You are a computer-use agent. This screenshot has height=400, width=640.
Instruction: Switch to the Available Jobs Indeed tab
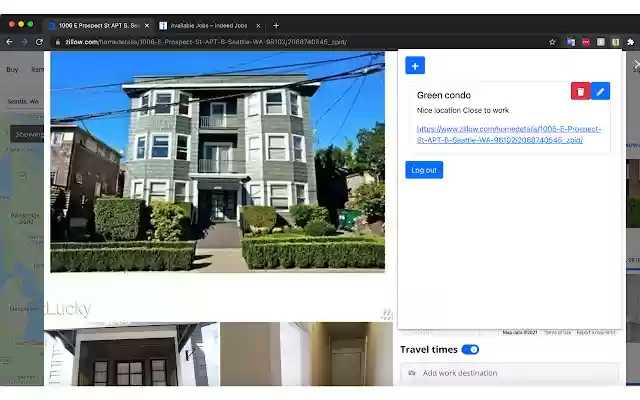tap(209, 25)
